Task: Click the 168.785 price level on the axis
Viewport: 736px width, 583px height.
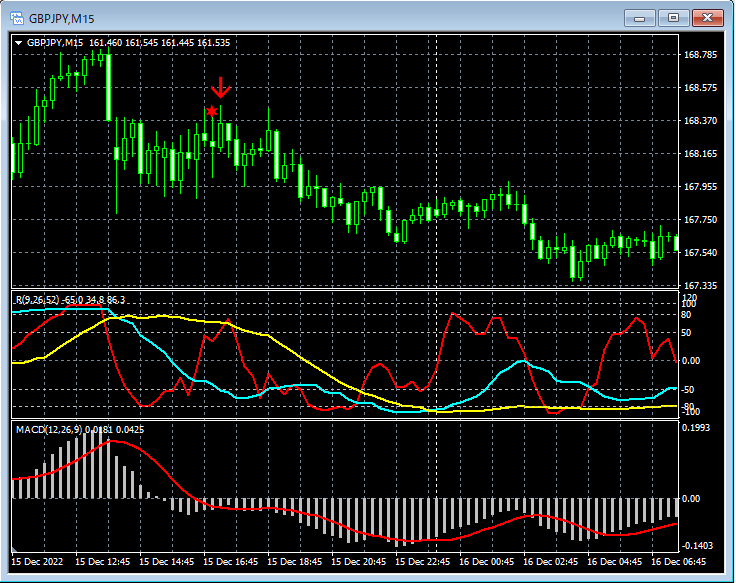Action: coord(700,55)
